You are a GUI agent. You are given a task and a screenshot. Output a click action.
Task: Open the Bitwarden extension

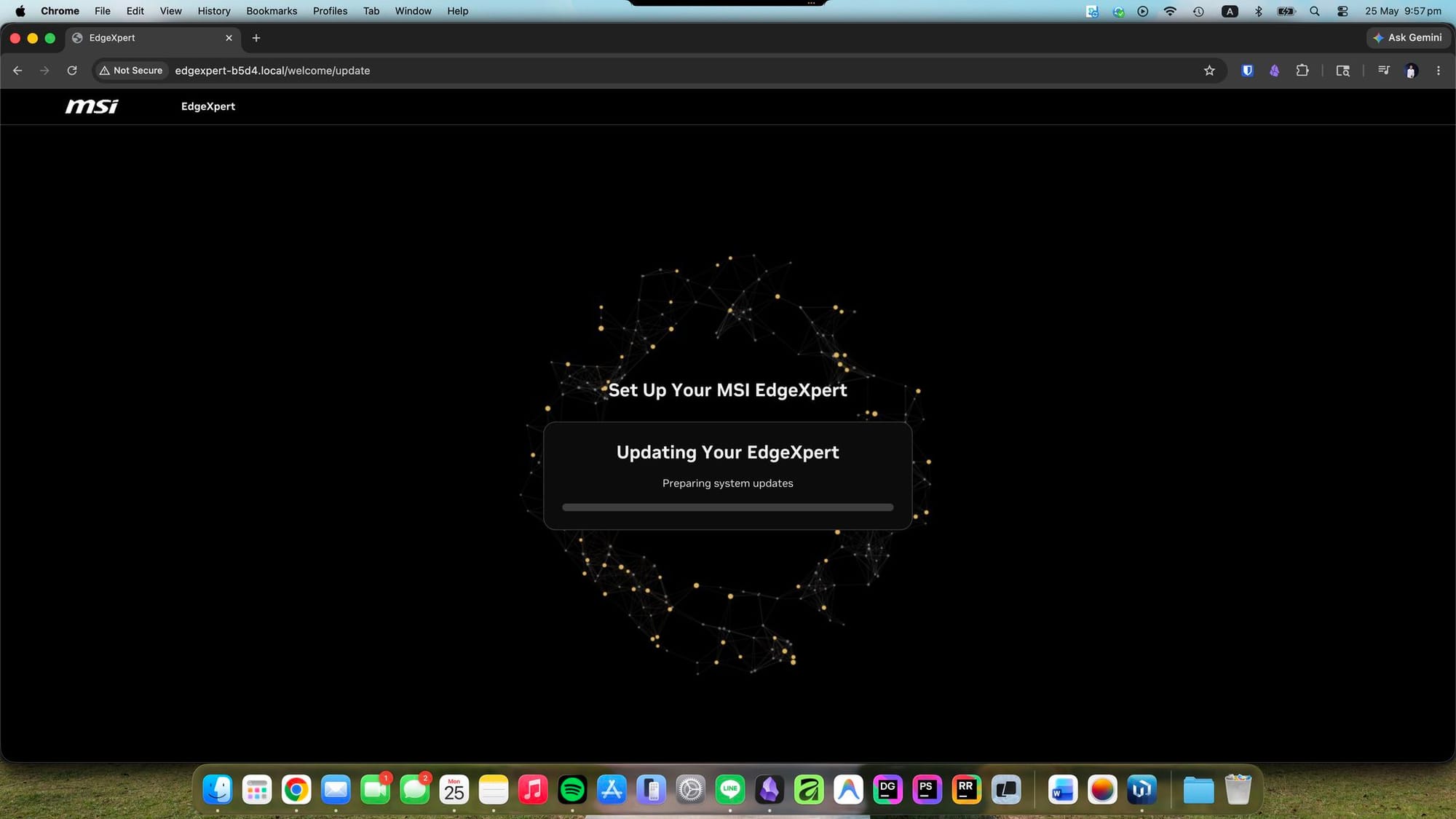[1247, 71]
